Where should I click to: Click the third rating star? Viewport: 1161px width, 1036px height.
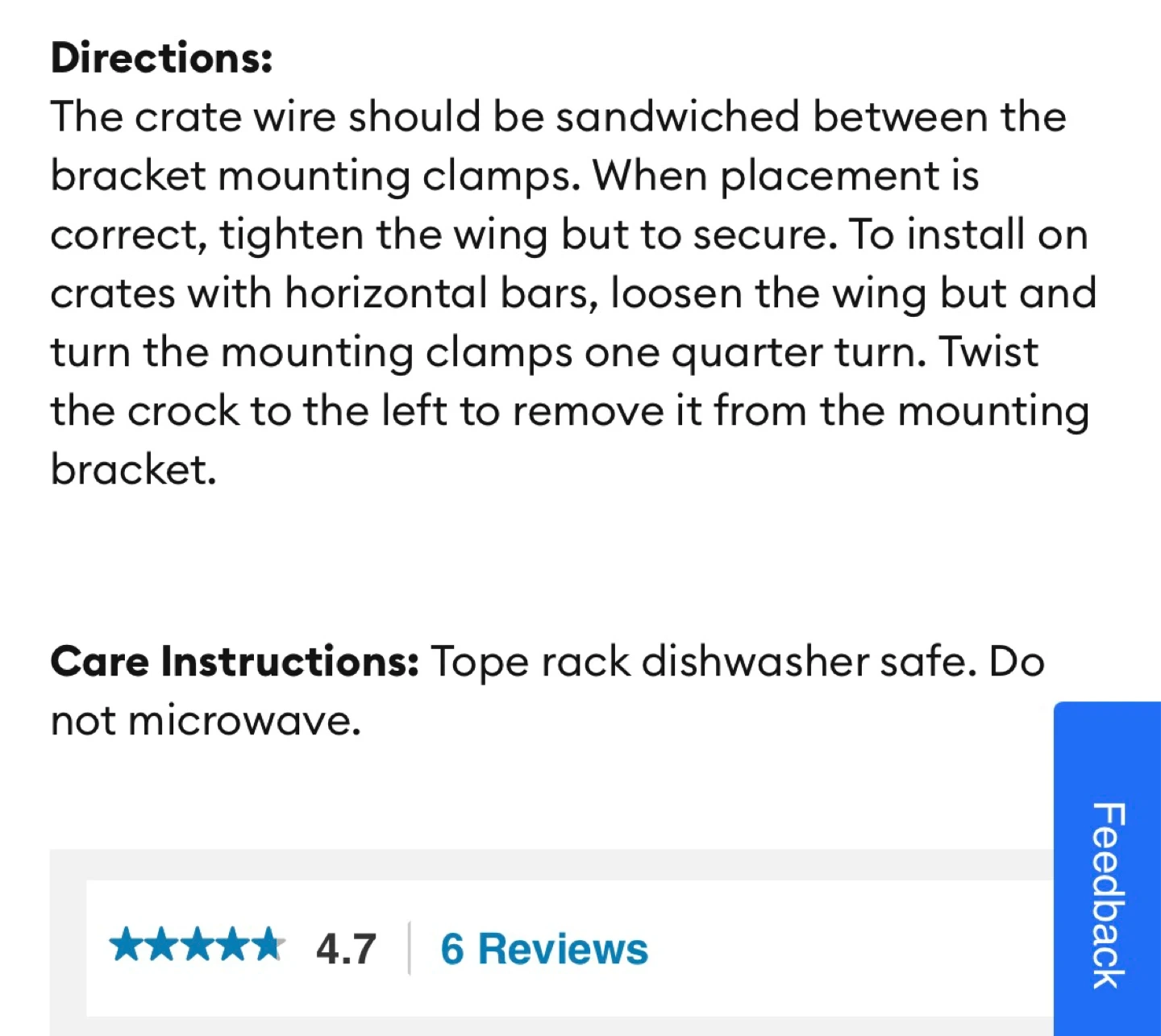coord(198,945)
